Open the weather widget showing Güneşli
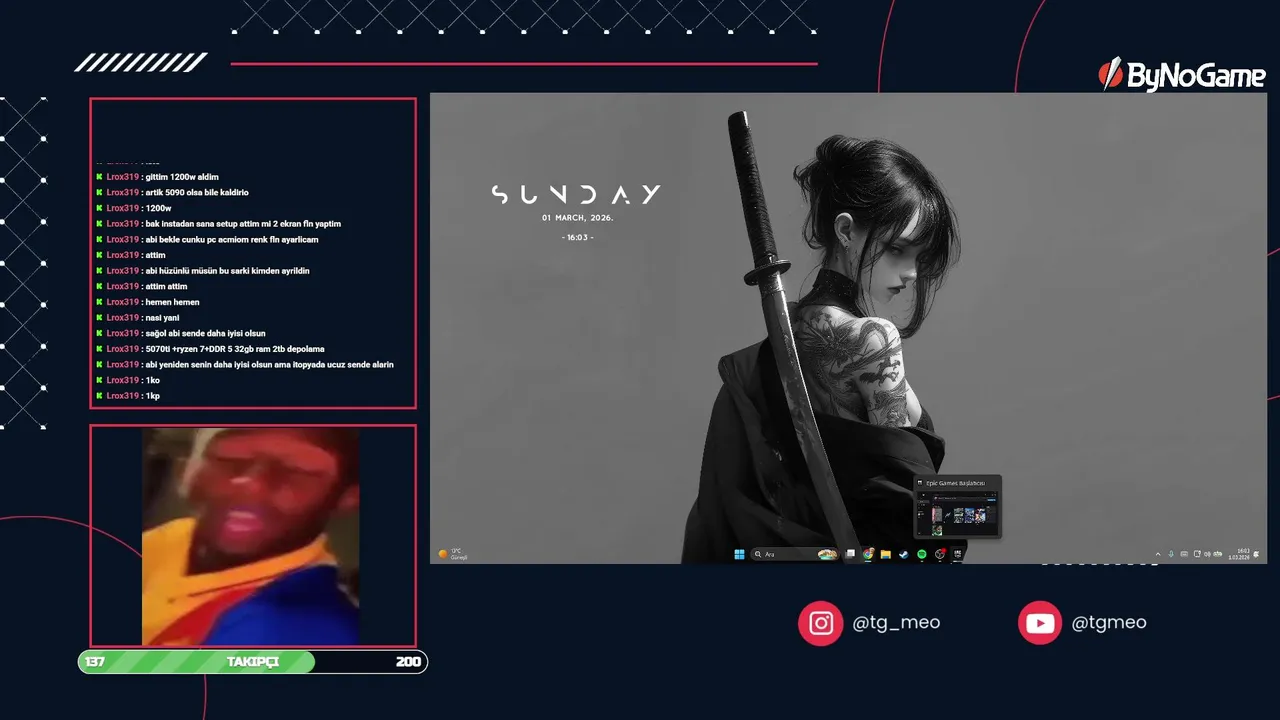This screenshot has width=1280, height=720. click(453, 554)
